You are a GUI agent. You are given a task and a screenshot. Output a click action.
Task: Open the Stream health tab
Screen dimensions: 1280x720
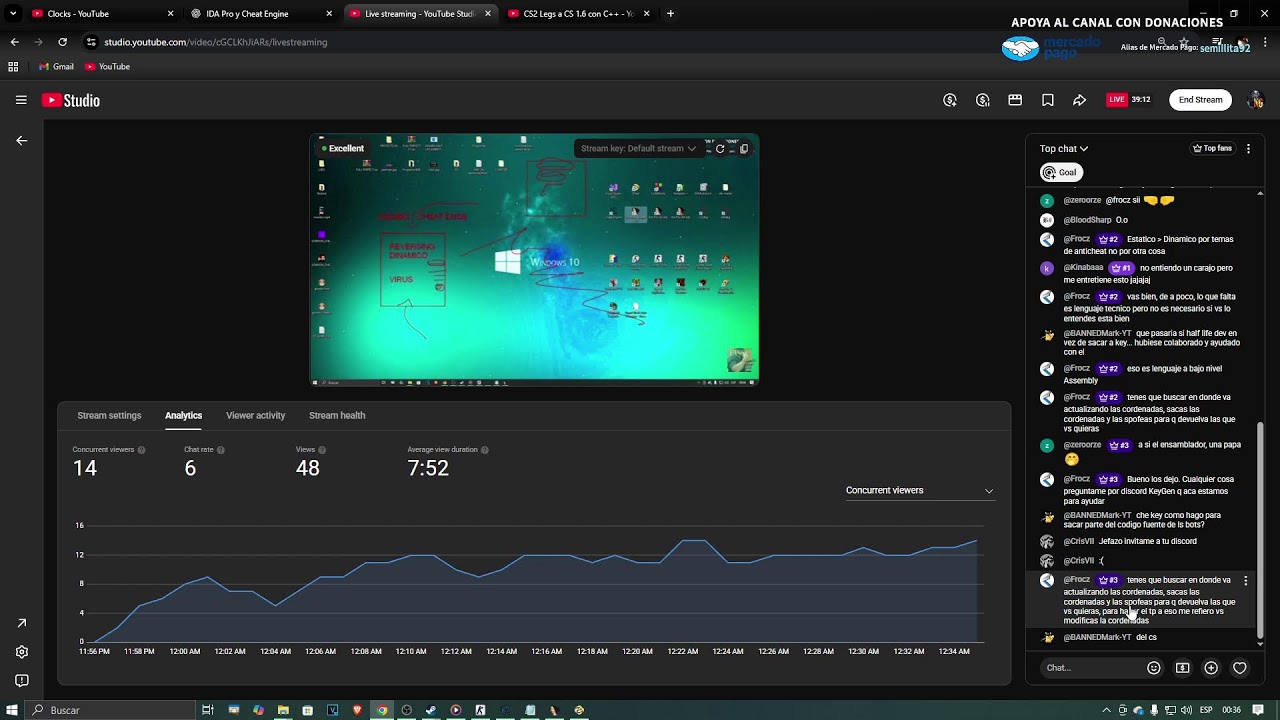(337, 415)
